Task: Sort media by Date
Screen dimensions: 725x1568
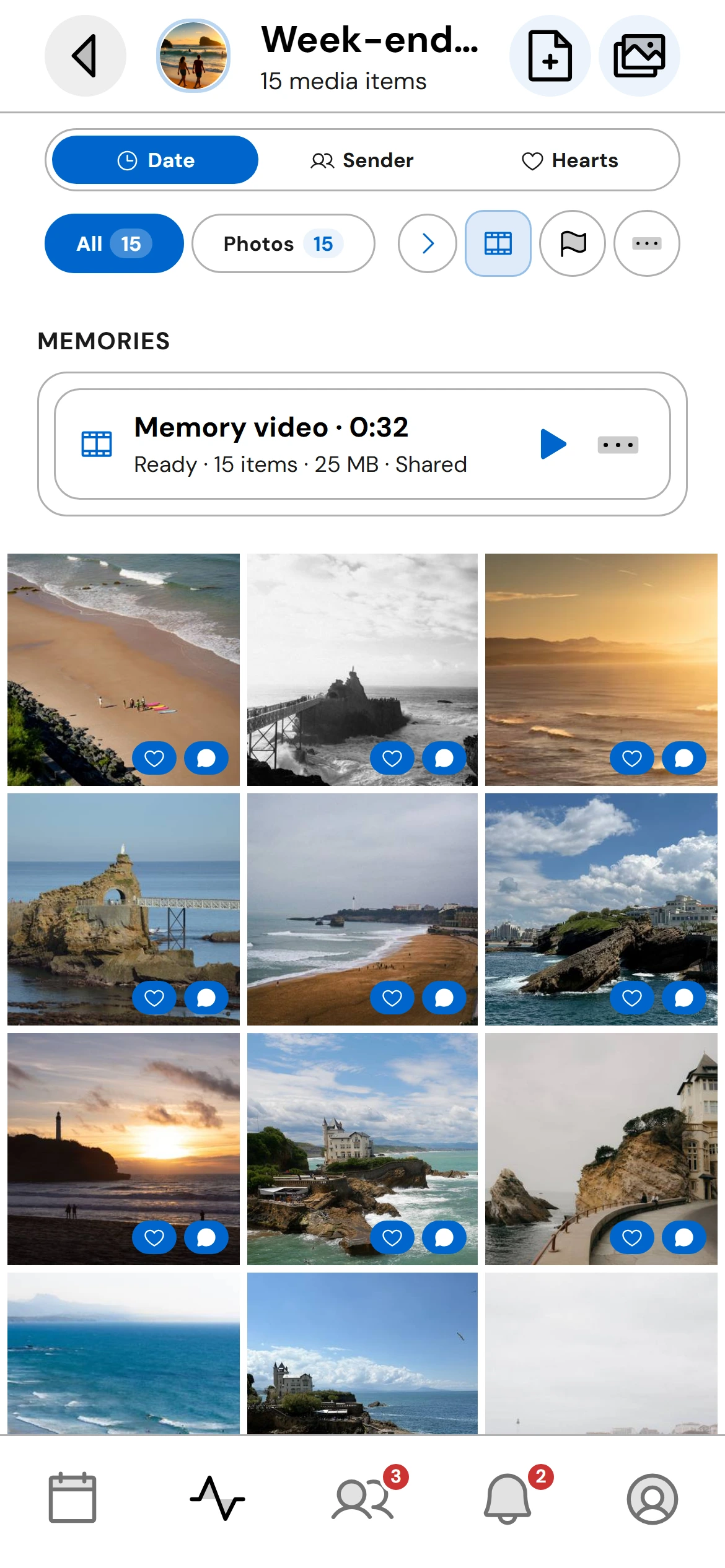Action: [x=155, y=160]
